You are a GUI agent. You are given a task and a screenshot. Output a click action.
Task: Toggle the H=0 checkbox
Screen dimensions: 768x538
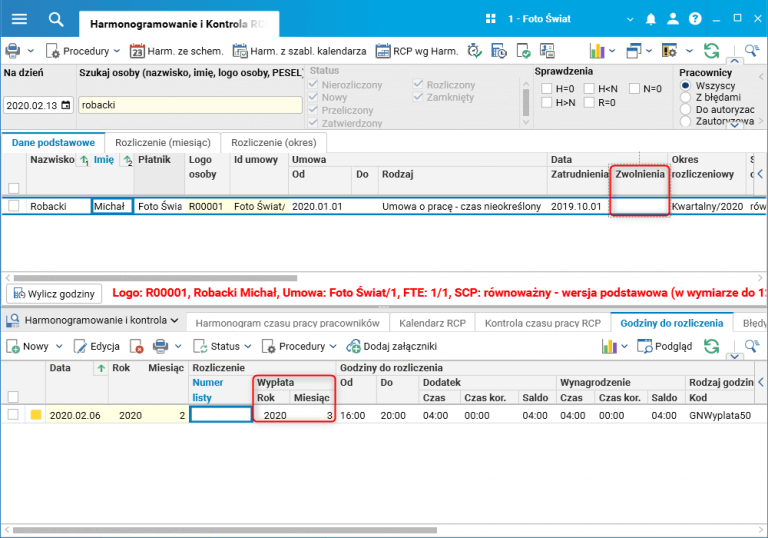pos(547,89)
